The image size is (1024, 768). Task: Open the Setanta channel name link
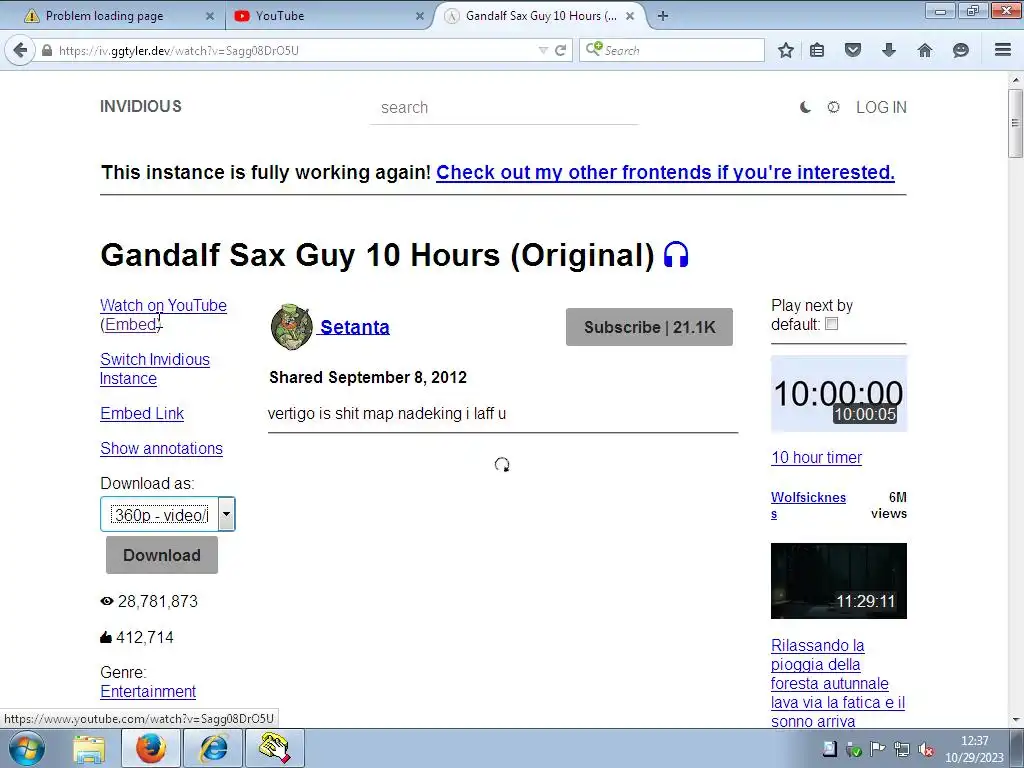pos(355,327)
